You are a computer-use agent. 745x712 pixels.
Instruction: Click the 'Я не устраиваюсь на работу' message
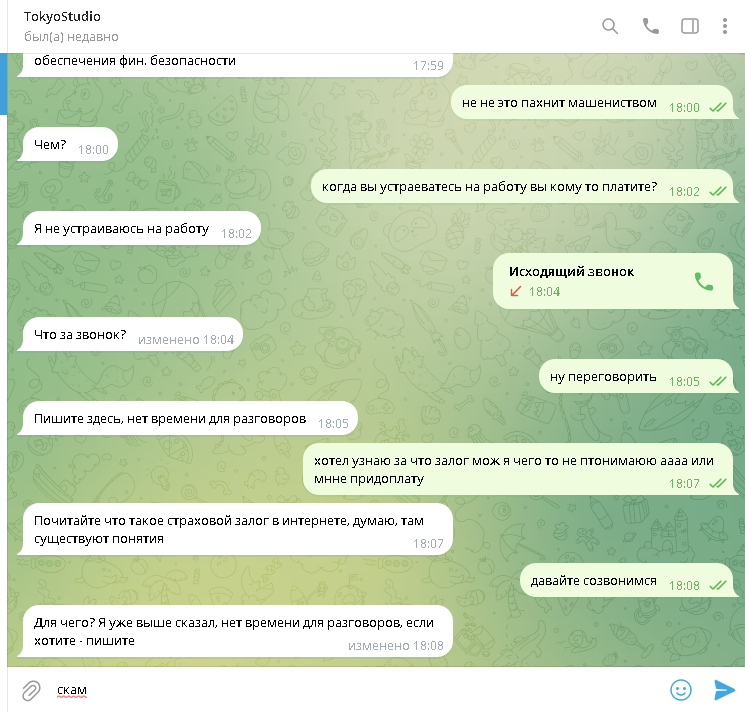click(x=139, y=228)
